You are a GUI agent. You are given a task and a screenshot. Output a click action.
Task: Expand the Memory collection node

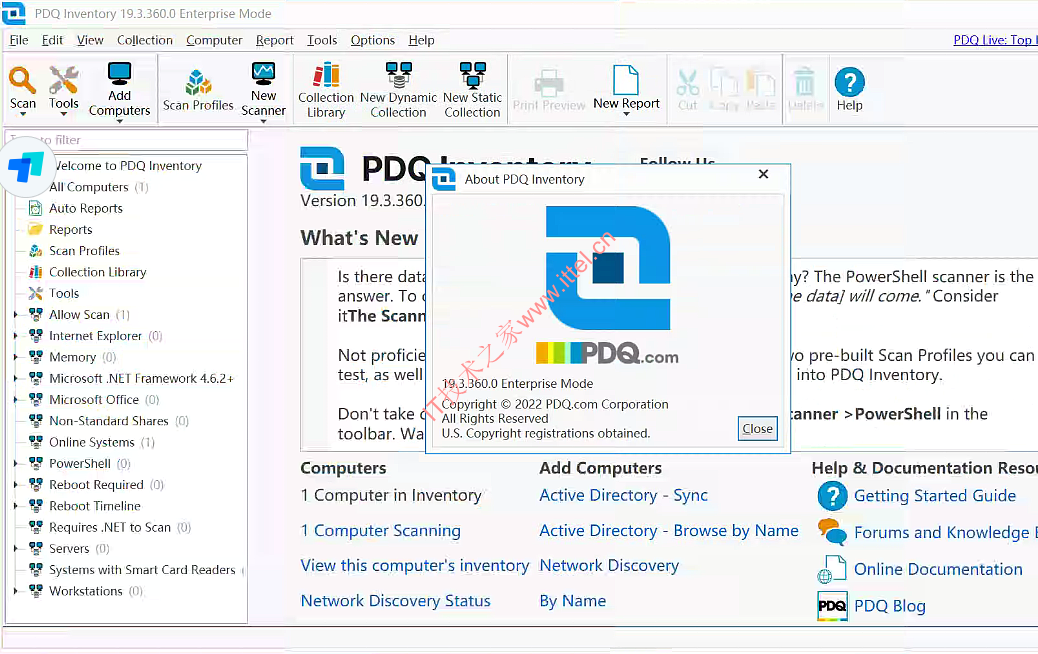(16, 357)
